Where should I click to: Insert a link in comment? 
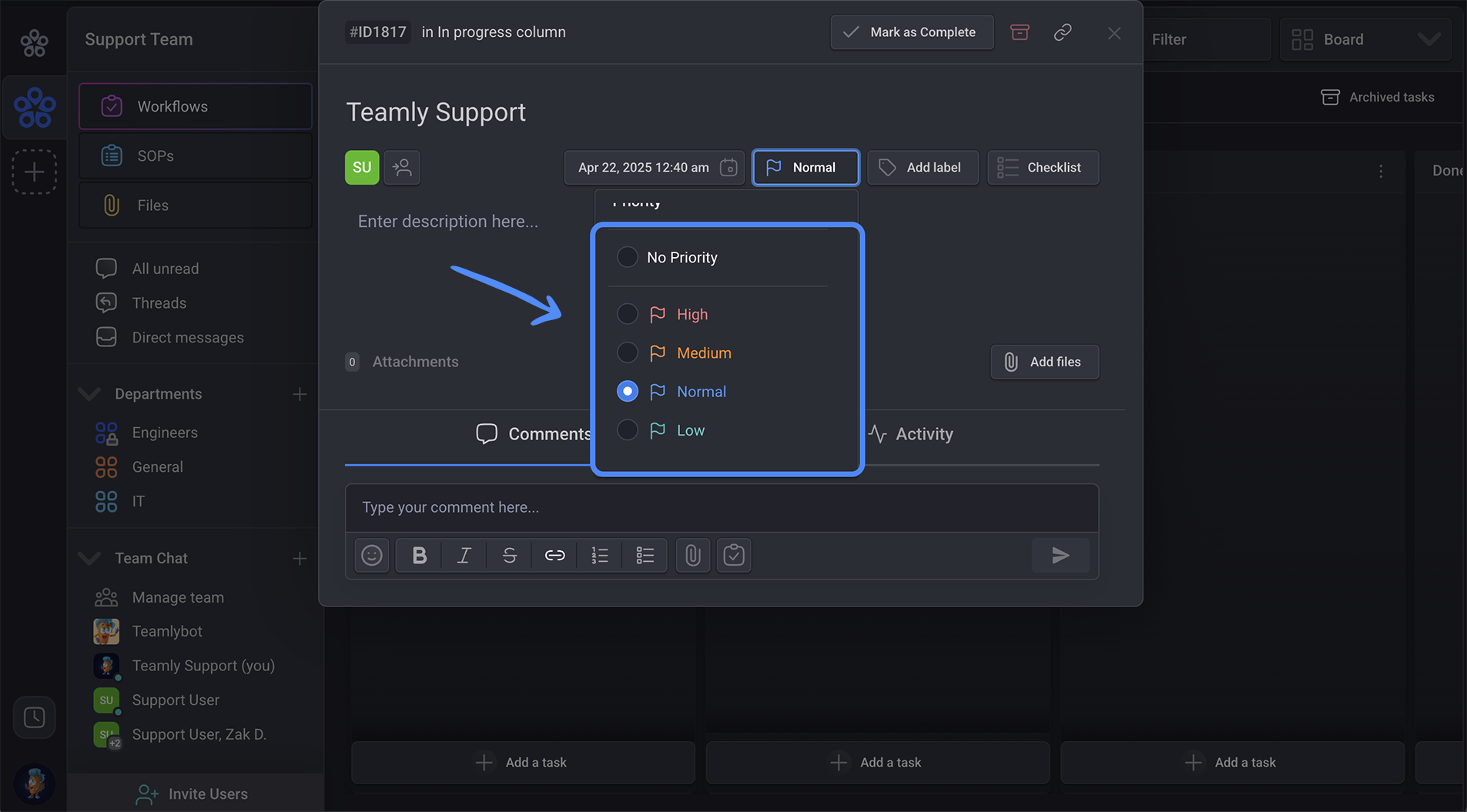[554, 555]
